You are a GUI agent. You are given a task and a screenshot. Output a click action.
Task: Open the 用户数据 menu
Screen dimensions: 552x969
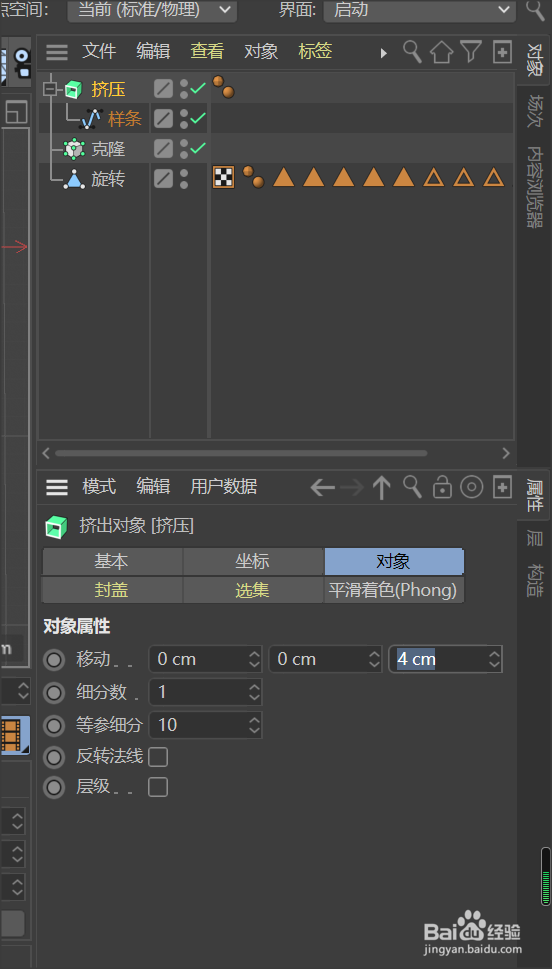coord(224,487)
